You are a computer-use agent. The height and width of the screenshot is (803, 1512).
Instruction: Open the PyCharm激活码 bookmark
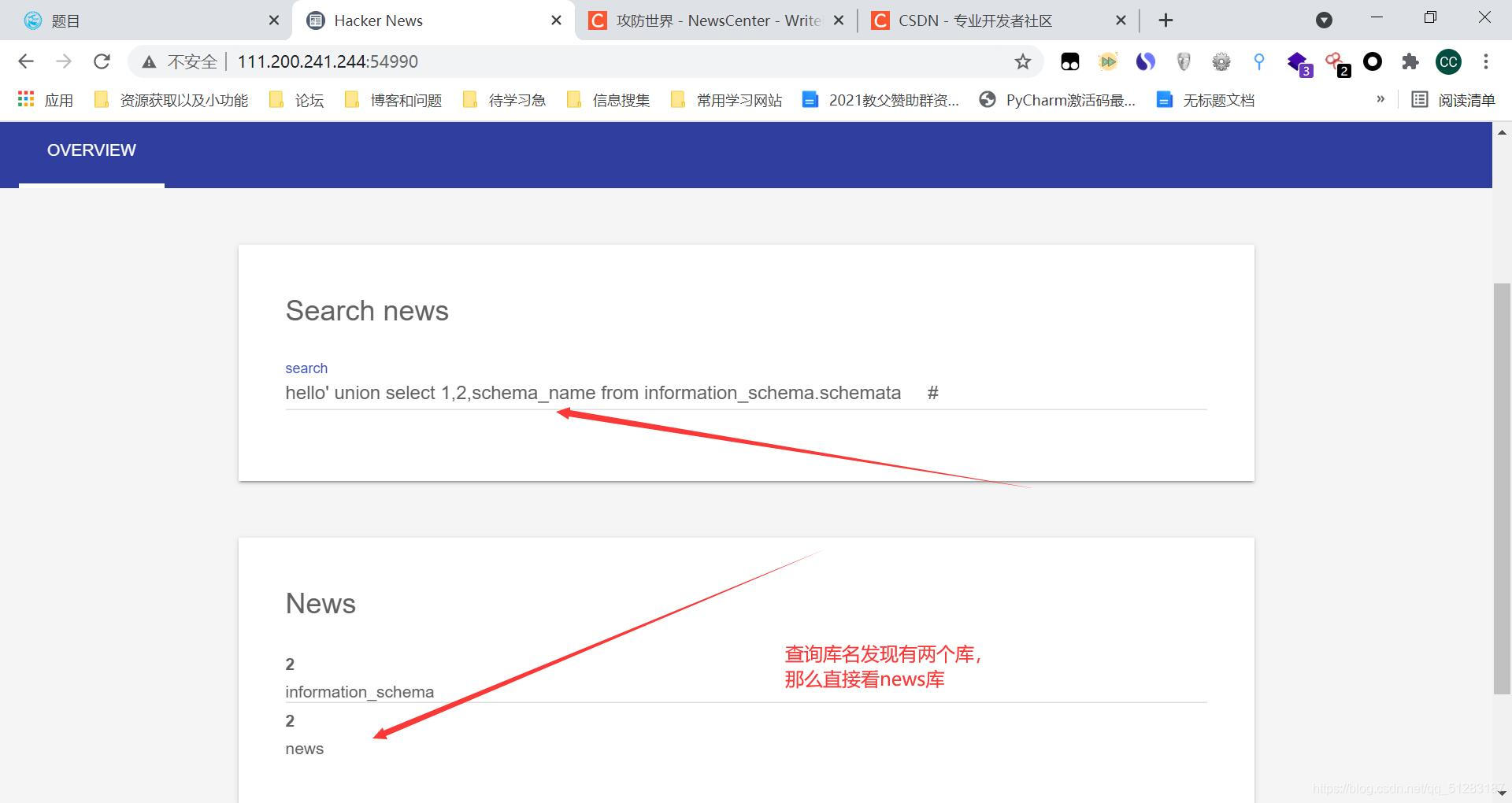(x=1057, y=99)
